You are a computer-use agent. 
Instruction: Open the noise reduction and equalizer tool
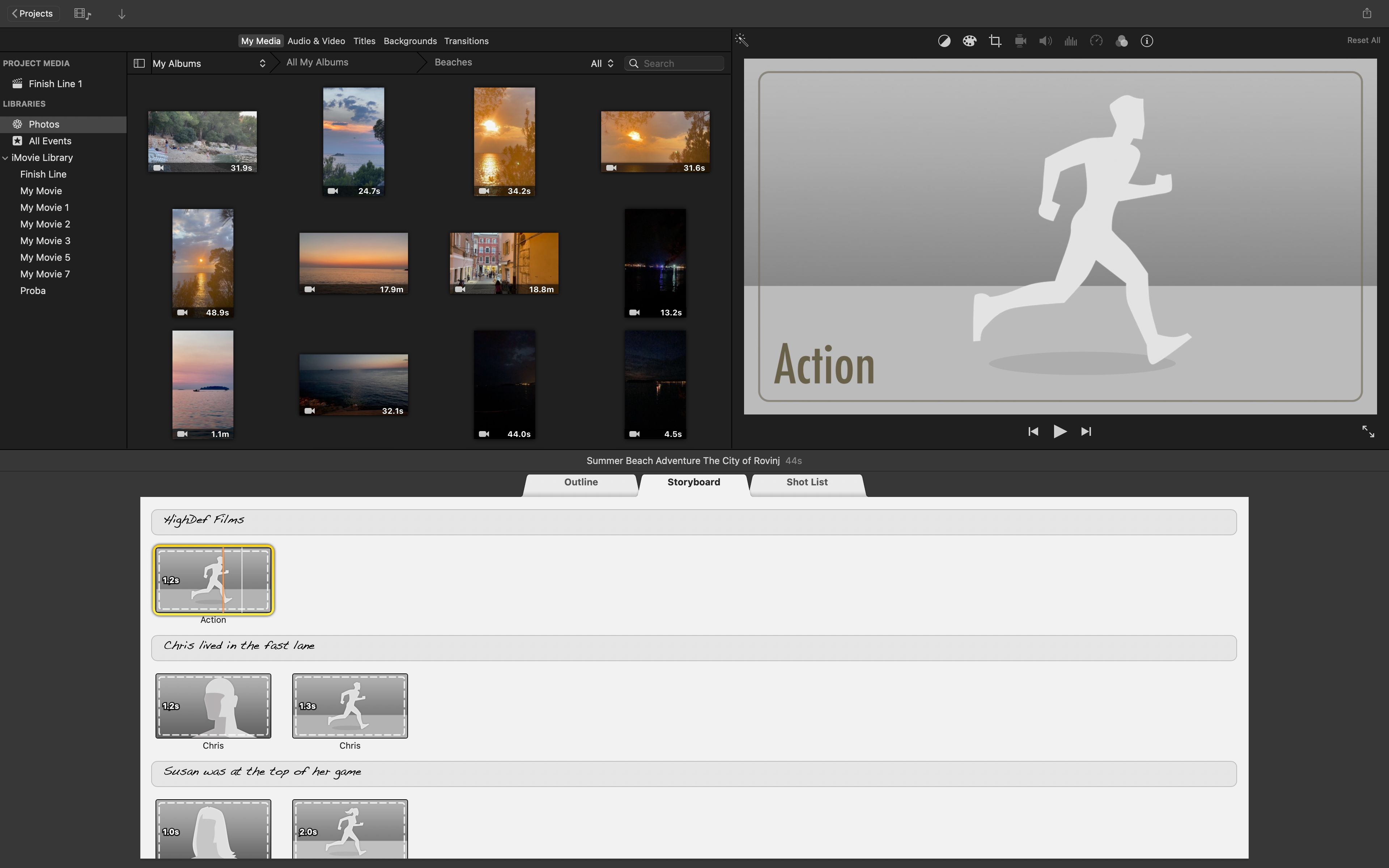click(x=1070, y=41)
